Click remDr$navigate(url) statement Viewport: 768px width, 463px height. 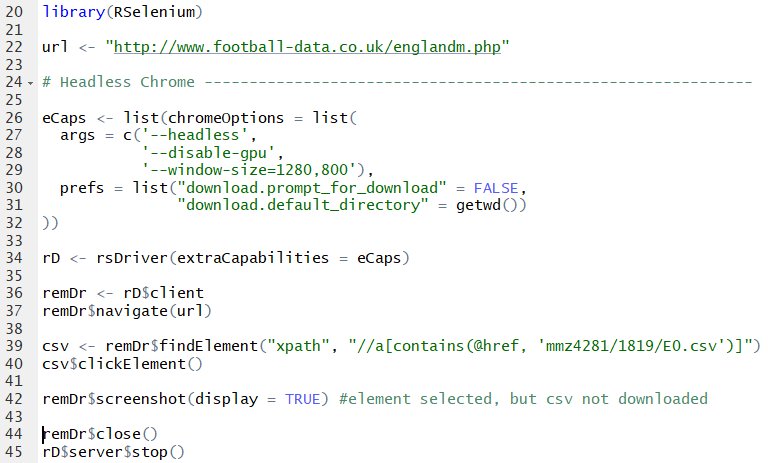tap(127, 311)
